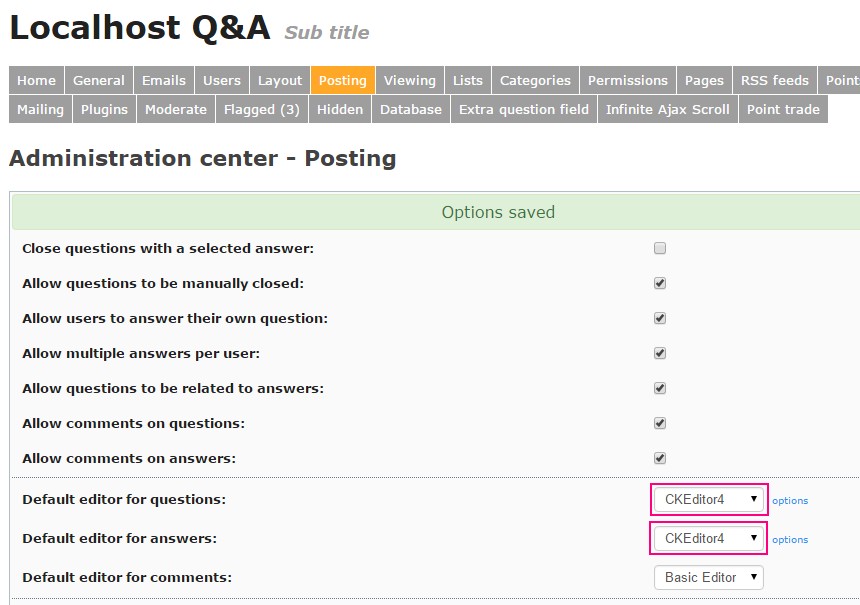Uncheck 'Allow questions to be manually closed'
Image resolution: width=860 pixels, height=605 pixels.
point(660,283)
